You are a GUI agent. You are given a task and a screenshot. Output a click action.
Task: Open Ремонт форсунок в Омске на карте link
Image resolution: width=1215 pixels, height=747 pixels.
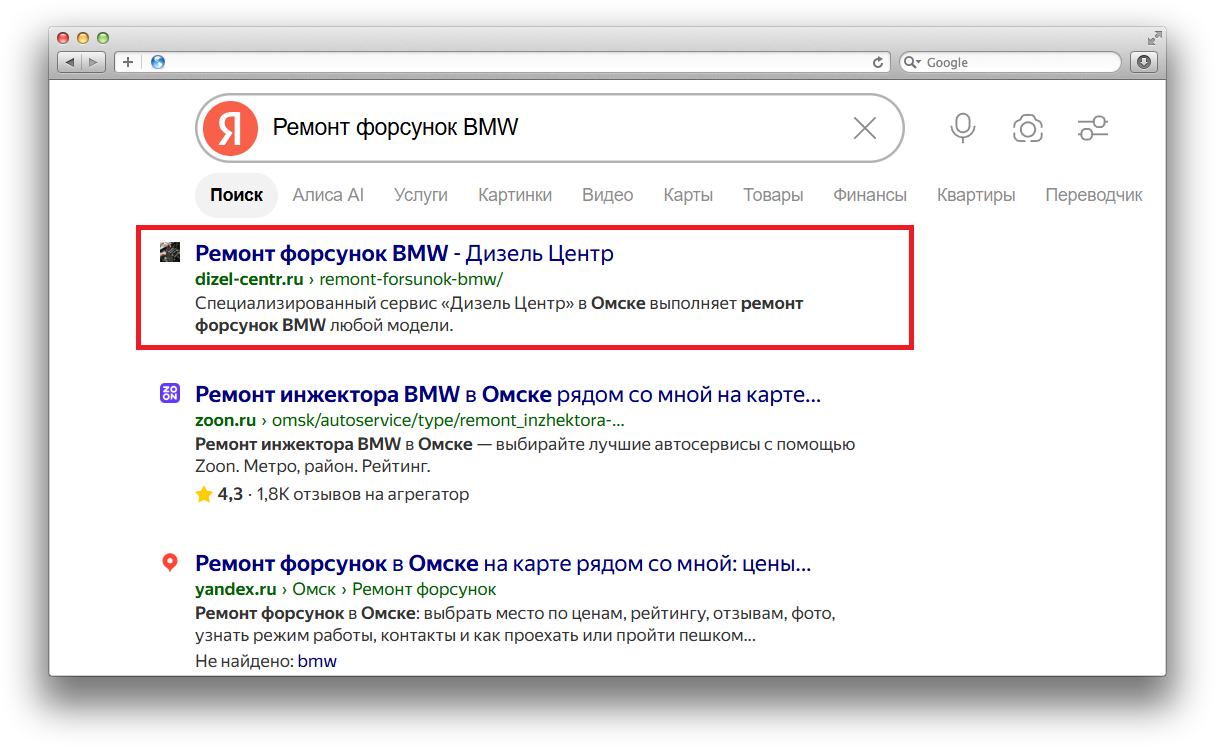pyautogui.click(x=503, y=563)
